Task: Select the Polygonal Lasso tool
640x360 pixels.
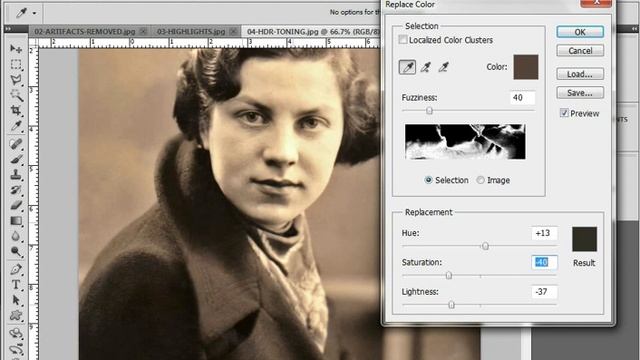Action: (x=16, y=80)
